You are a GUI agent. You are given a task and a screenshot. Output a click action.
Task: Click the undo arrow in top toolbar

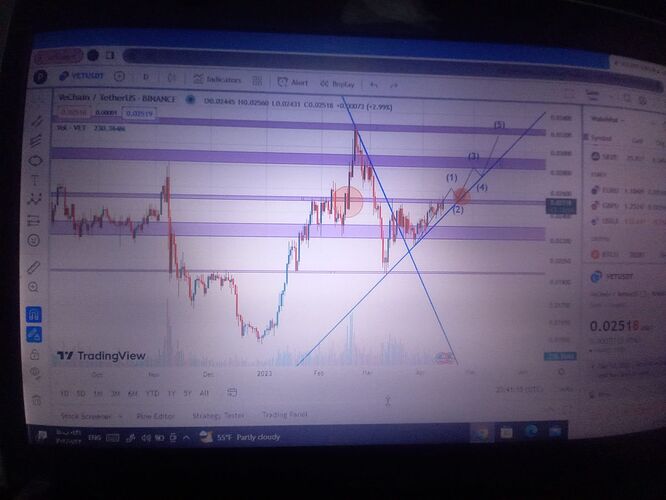click(x=373, y=84)
